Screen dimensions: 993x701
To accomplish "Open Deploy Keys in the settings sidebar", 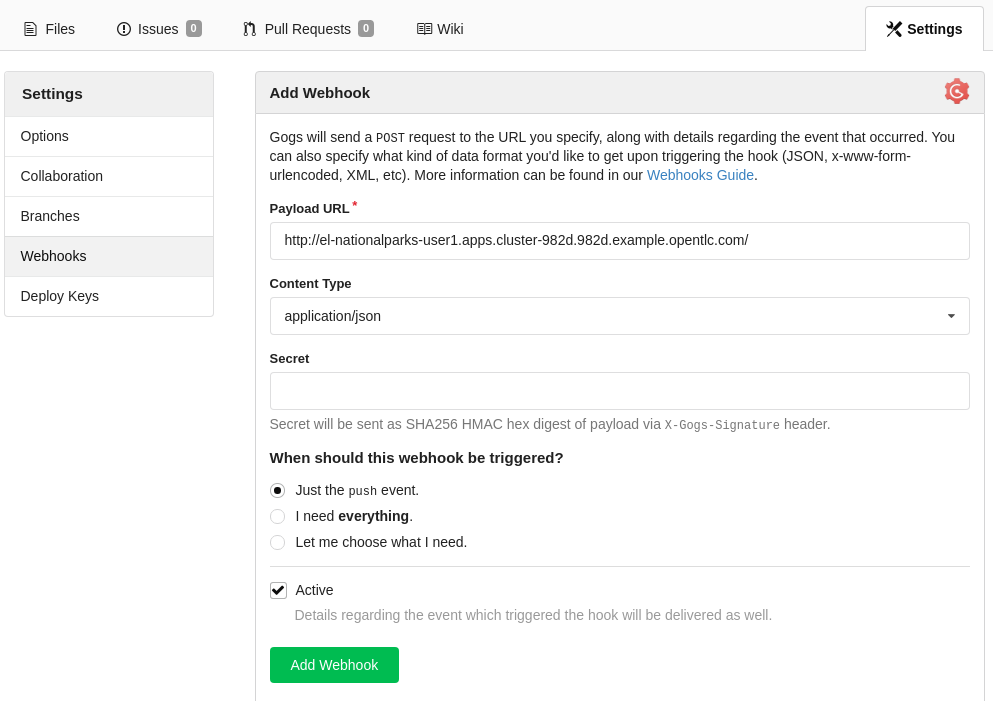I will click(x=60, y=296).
